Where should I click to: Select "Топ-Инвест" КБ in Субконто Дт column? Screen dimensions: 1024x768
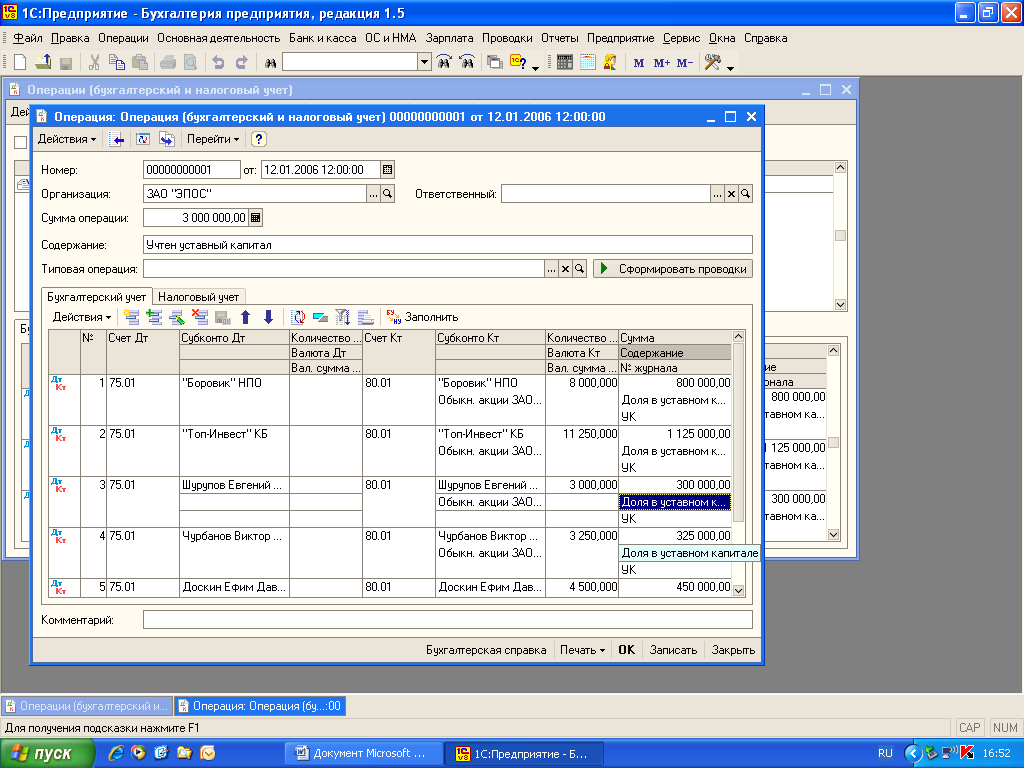[x=234, y=434]
